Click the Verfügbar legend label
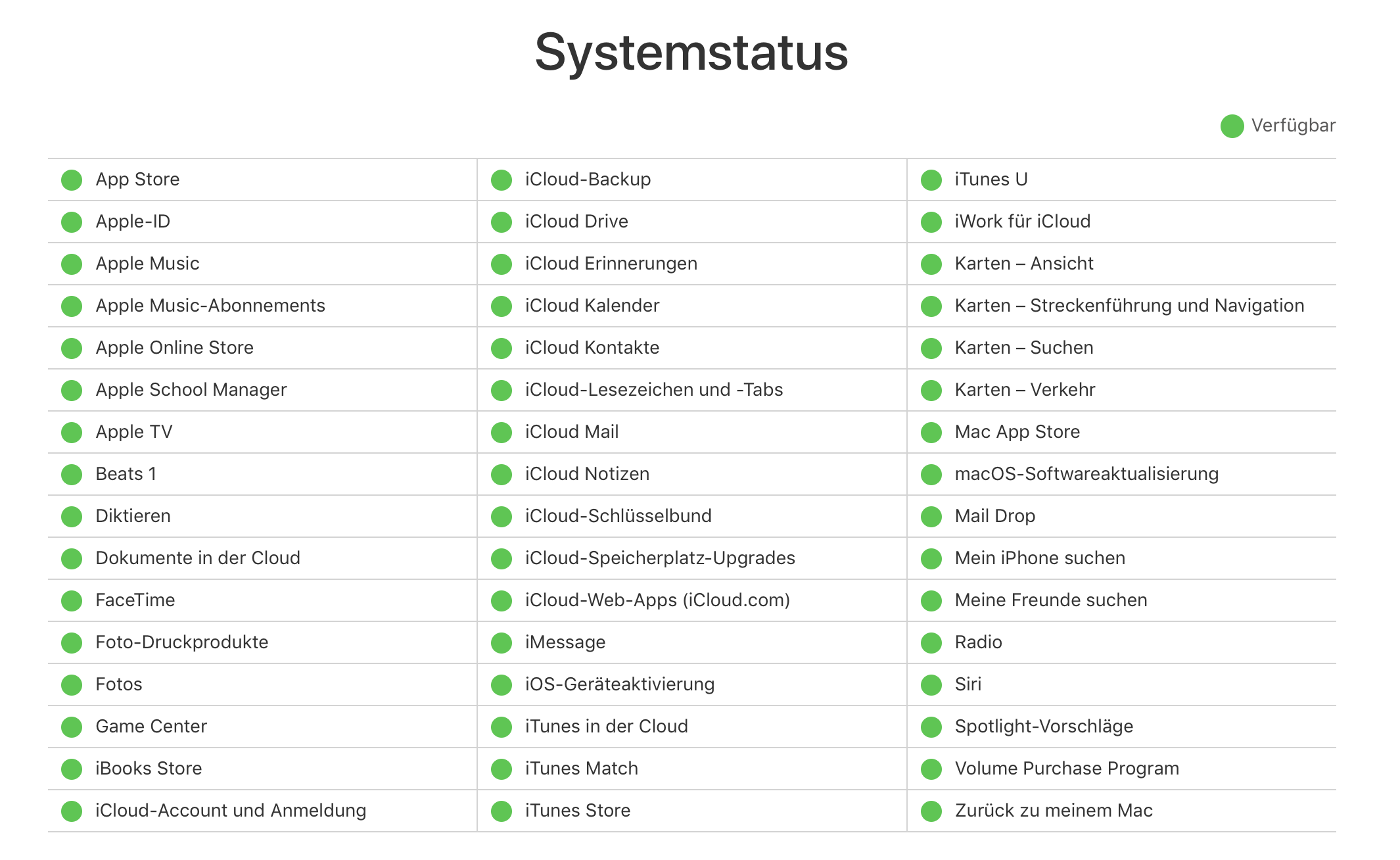This screenshot has width=1400, height=860. pyautogui.click(x=1293, y=126)
